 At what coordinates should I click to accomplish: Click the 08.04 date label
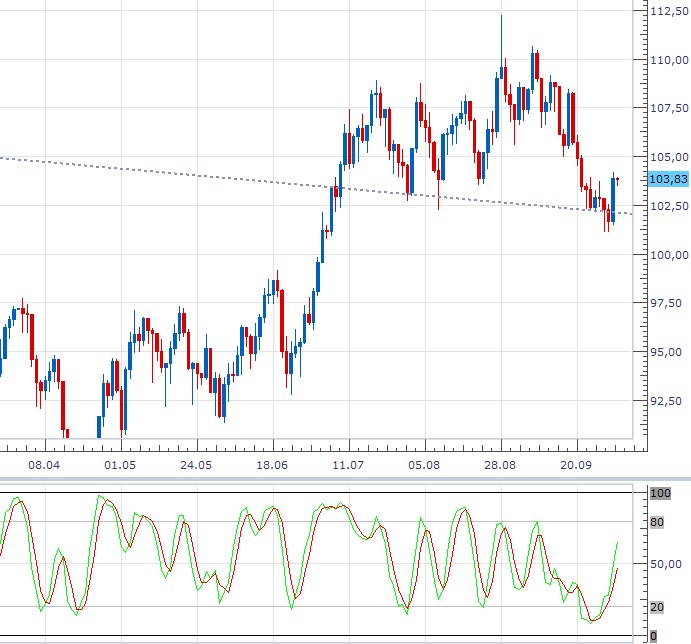(x=44, y=465)
